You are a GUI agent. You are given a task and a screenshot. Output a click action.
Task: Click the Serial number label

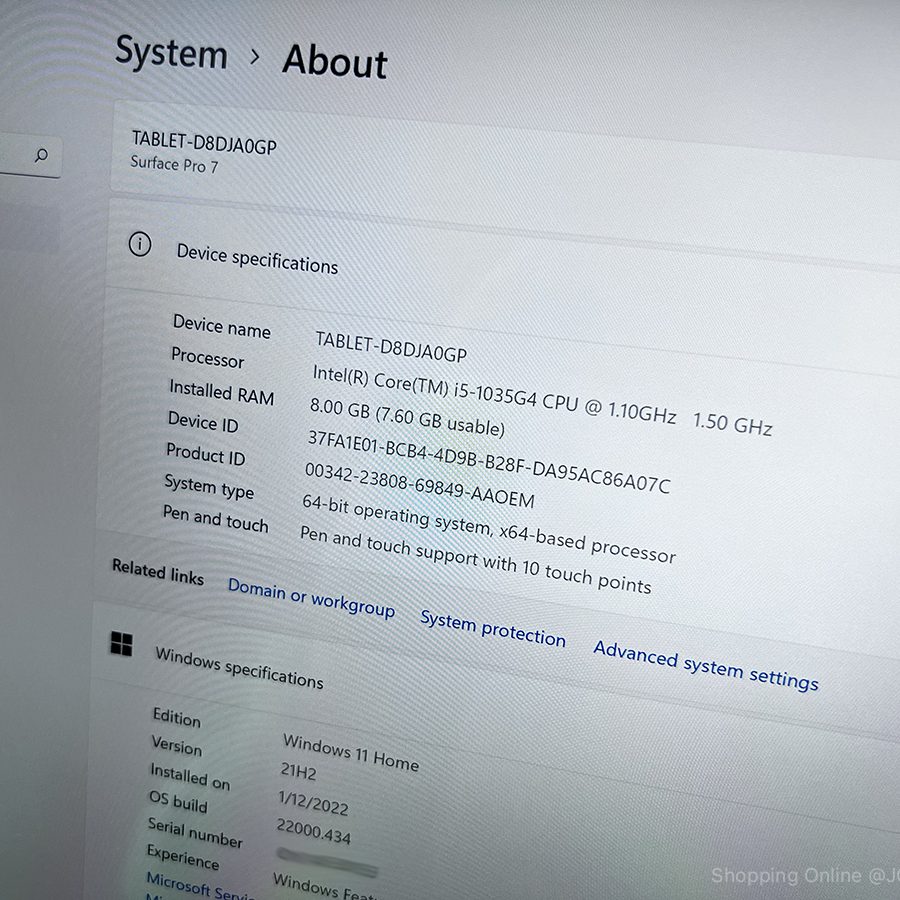click(195, 833)
